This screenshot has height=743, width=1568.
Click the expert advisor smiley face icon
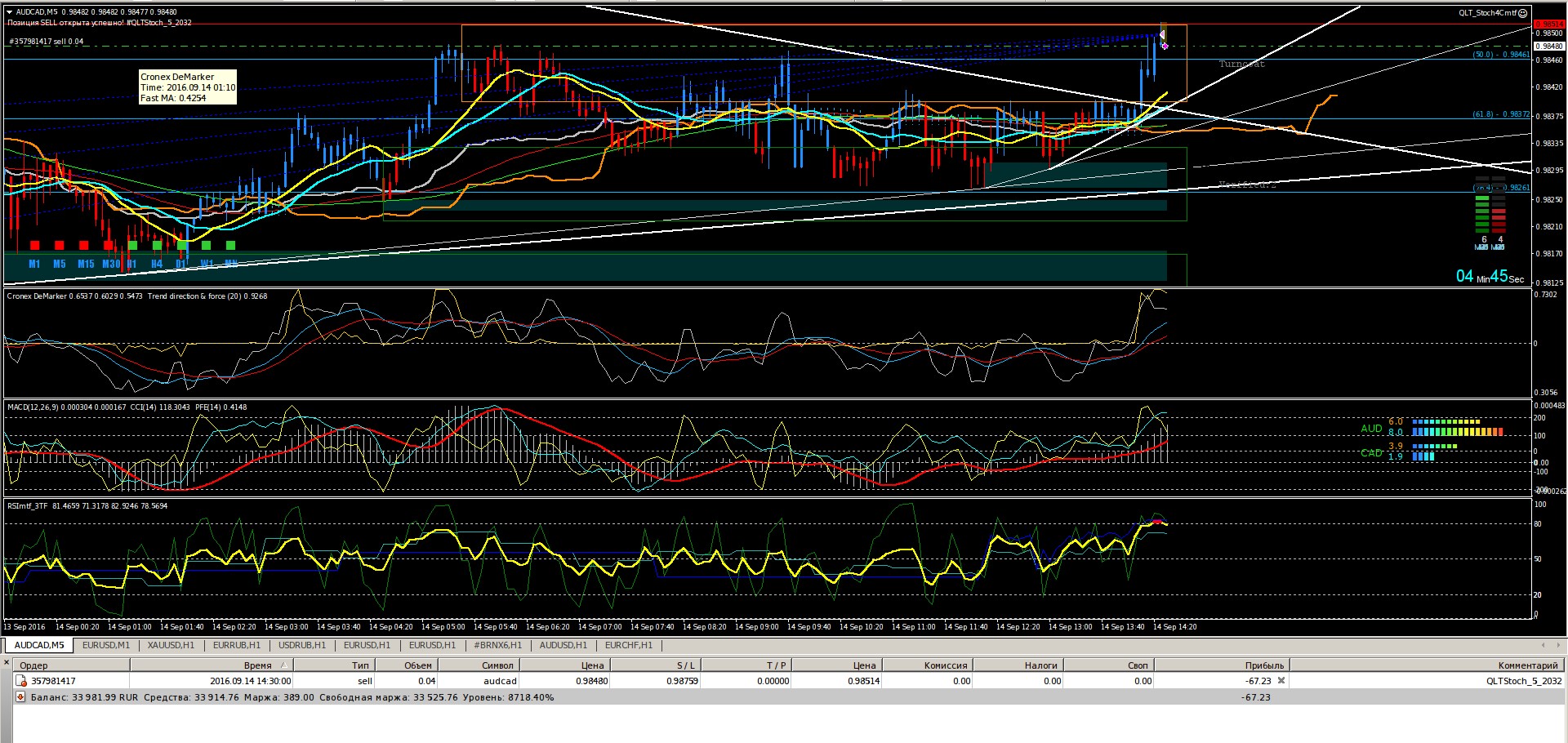click(x=1522, y=13)
